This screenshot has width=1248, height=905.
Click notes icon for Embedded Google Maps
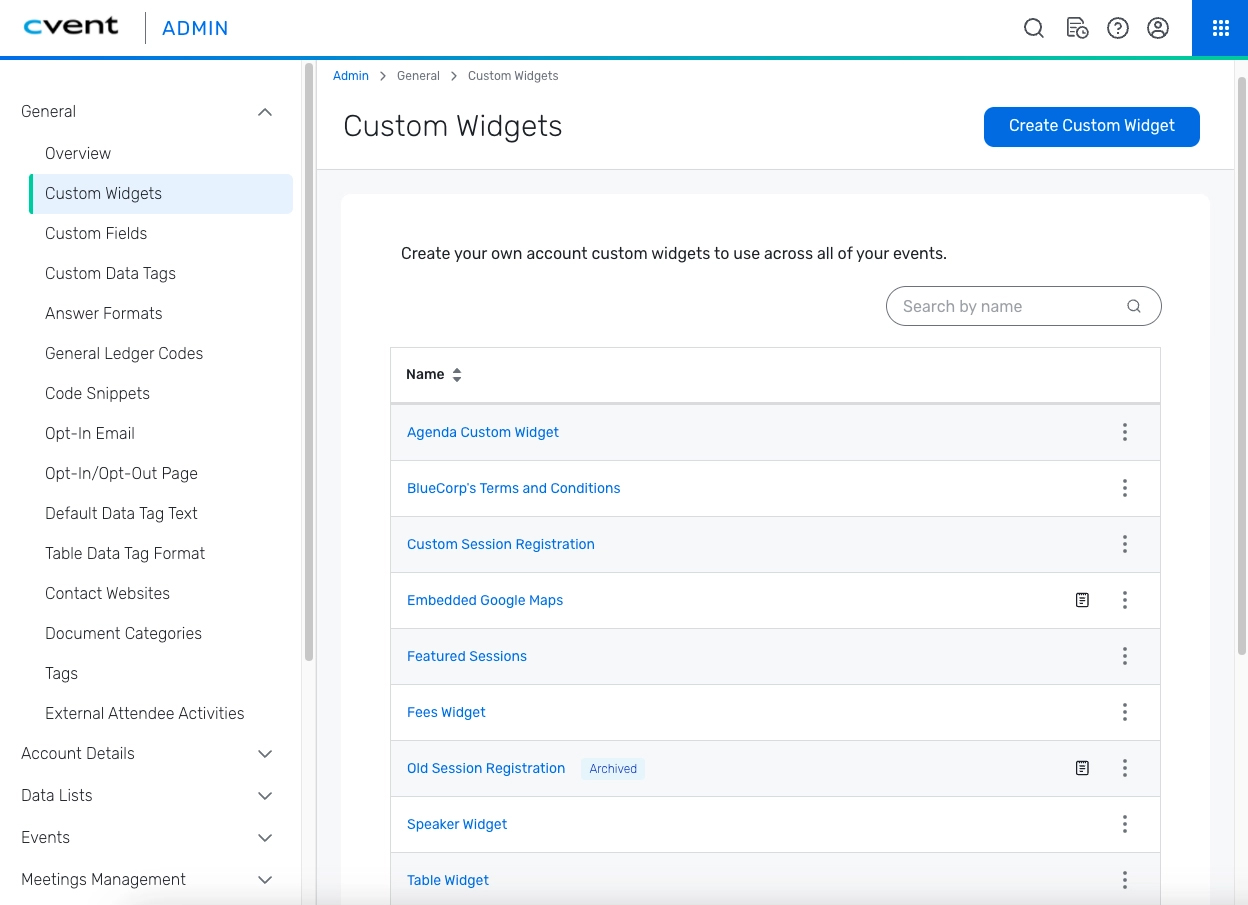point(1082,600)
